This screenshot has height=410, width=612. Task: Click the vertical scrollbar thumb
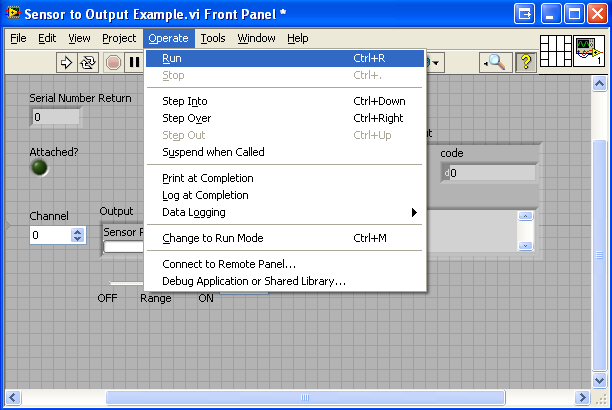599,255
